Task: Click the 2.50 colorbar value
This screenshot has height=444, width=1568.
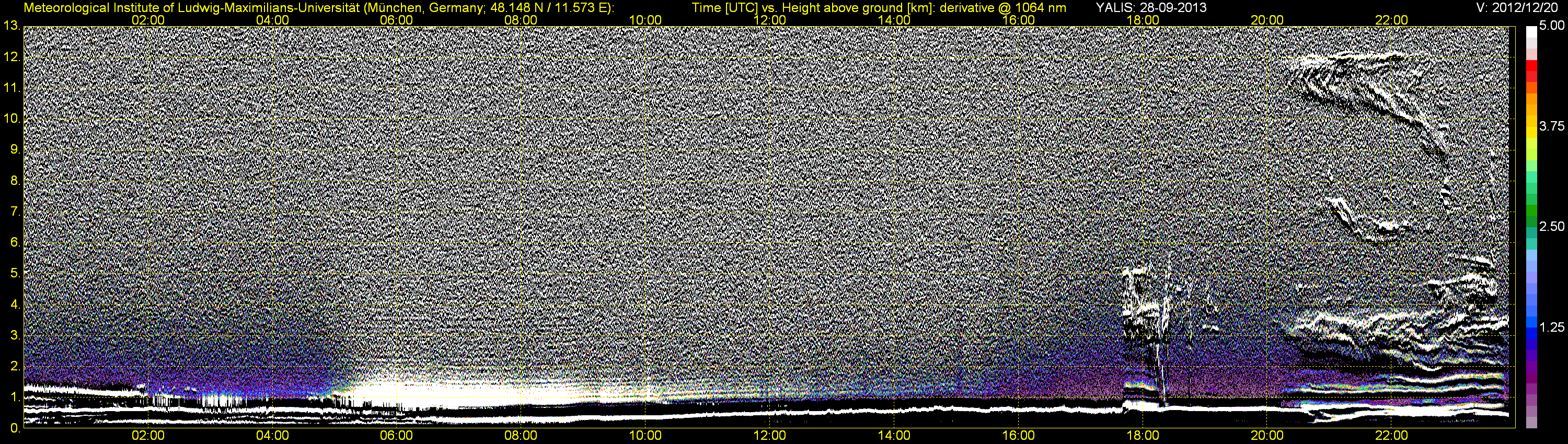Action: (x=1552, y=227)
